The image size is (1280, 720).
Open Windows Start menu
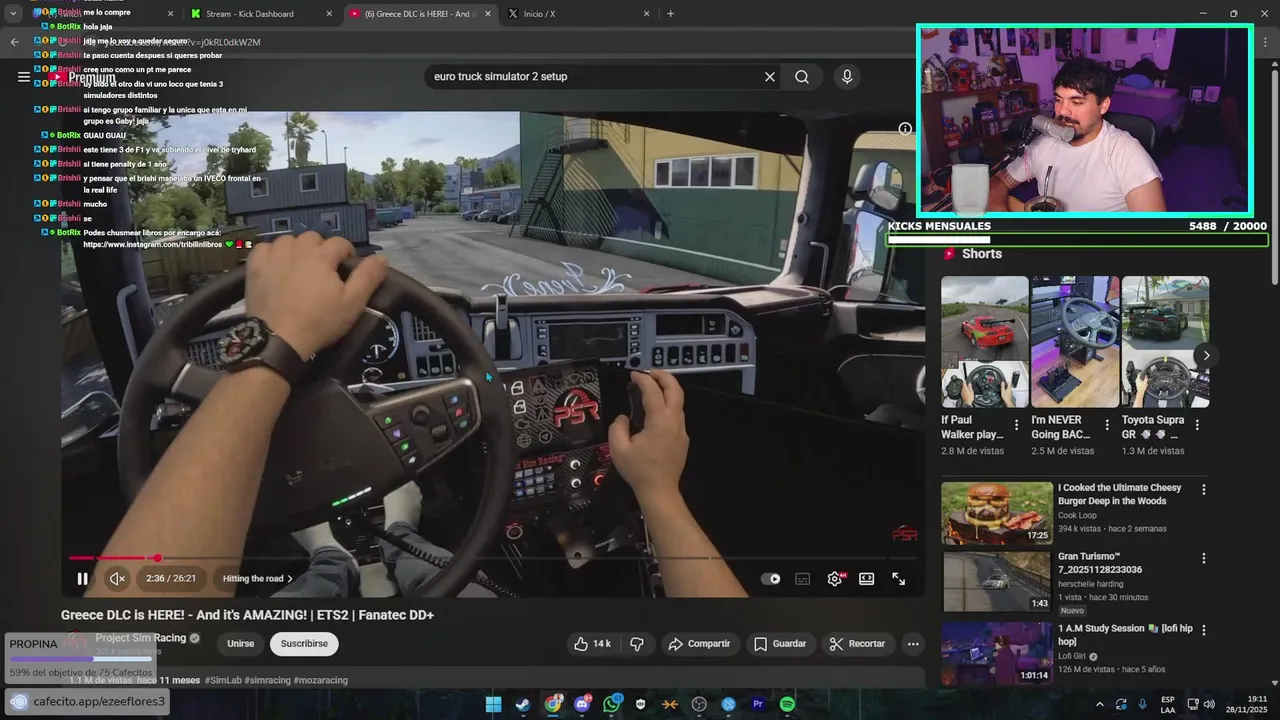pos(494,704)
